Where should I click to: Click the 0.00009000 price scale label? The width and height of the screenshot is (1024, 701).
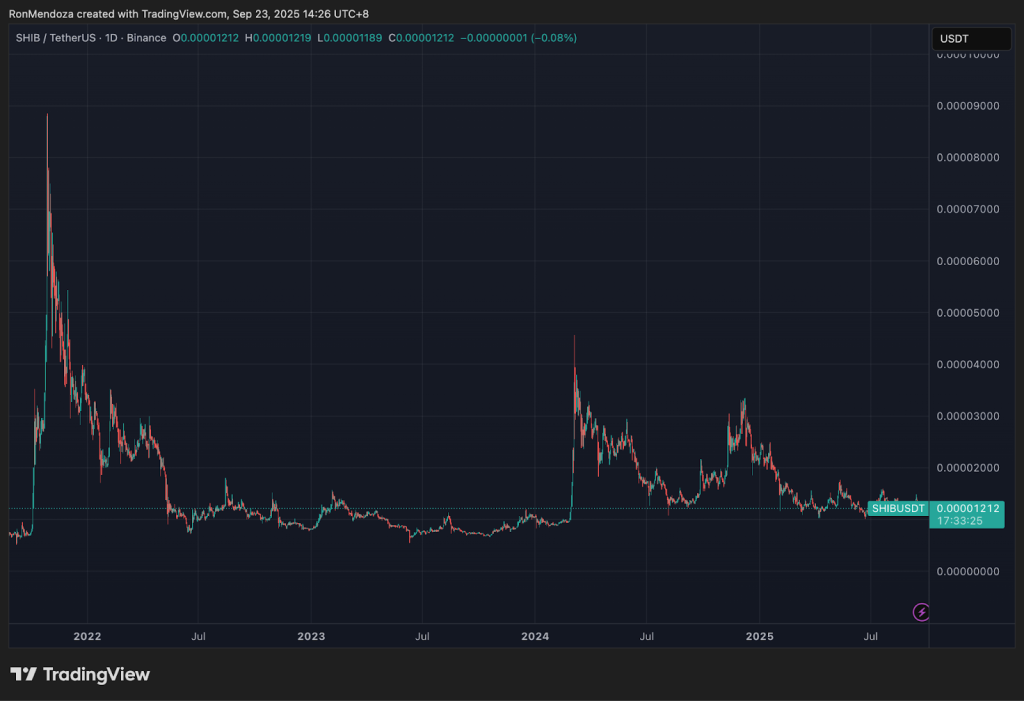tap(966, 105)
